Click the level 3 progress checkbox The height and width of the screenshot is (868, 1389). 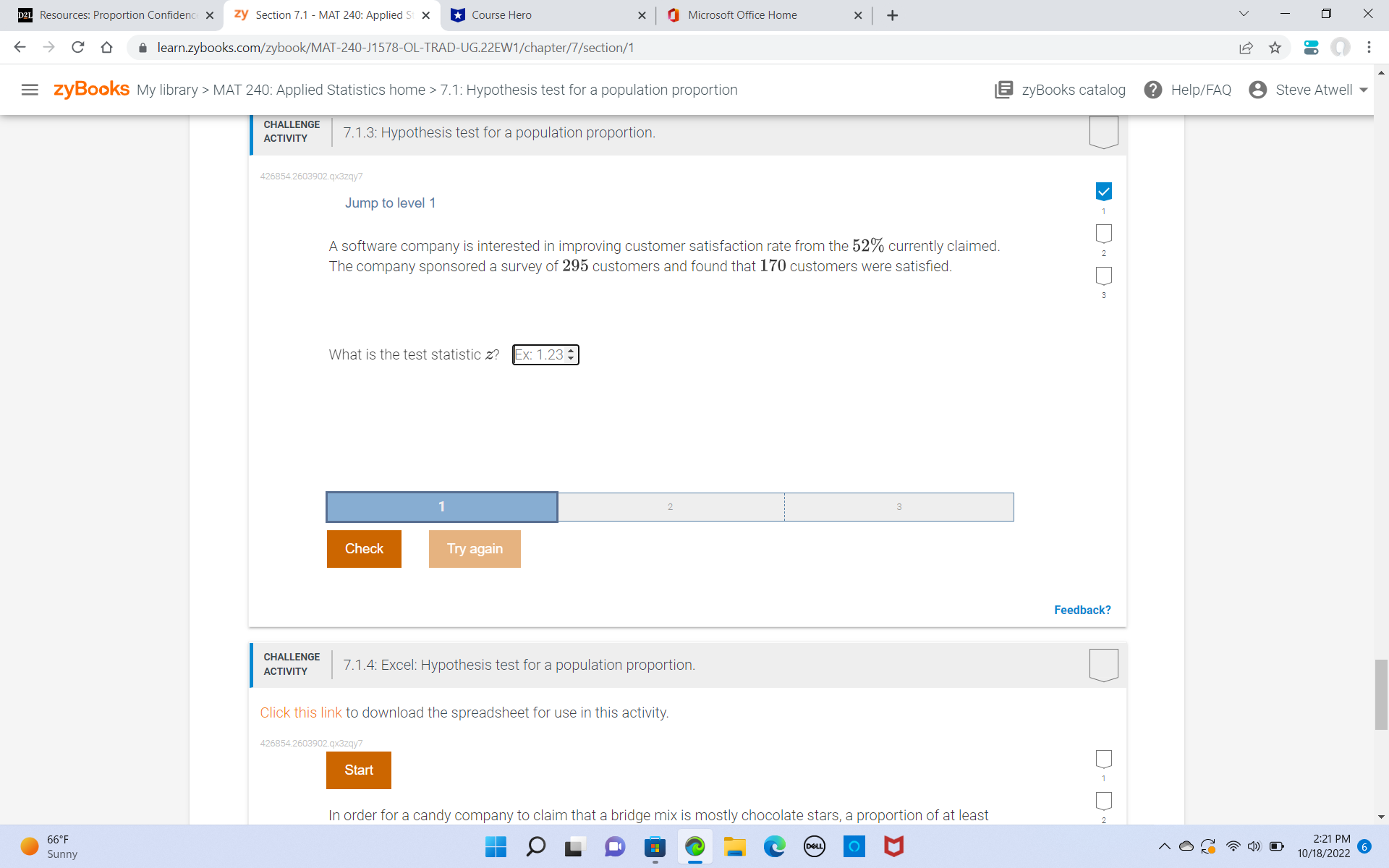[1103, 276]
